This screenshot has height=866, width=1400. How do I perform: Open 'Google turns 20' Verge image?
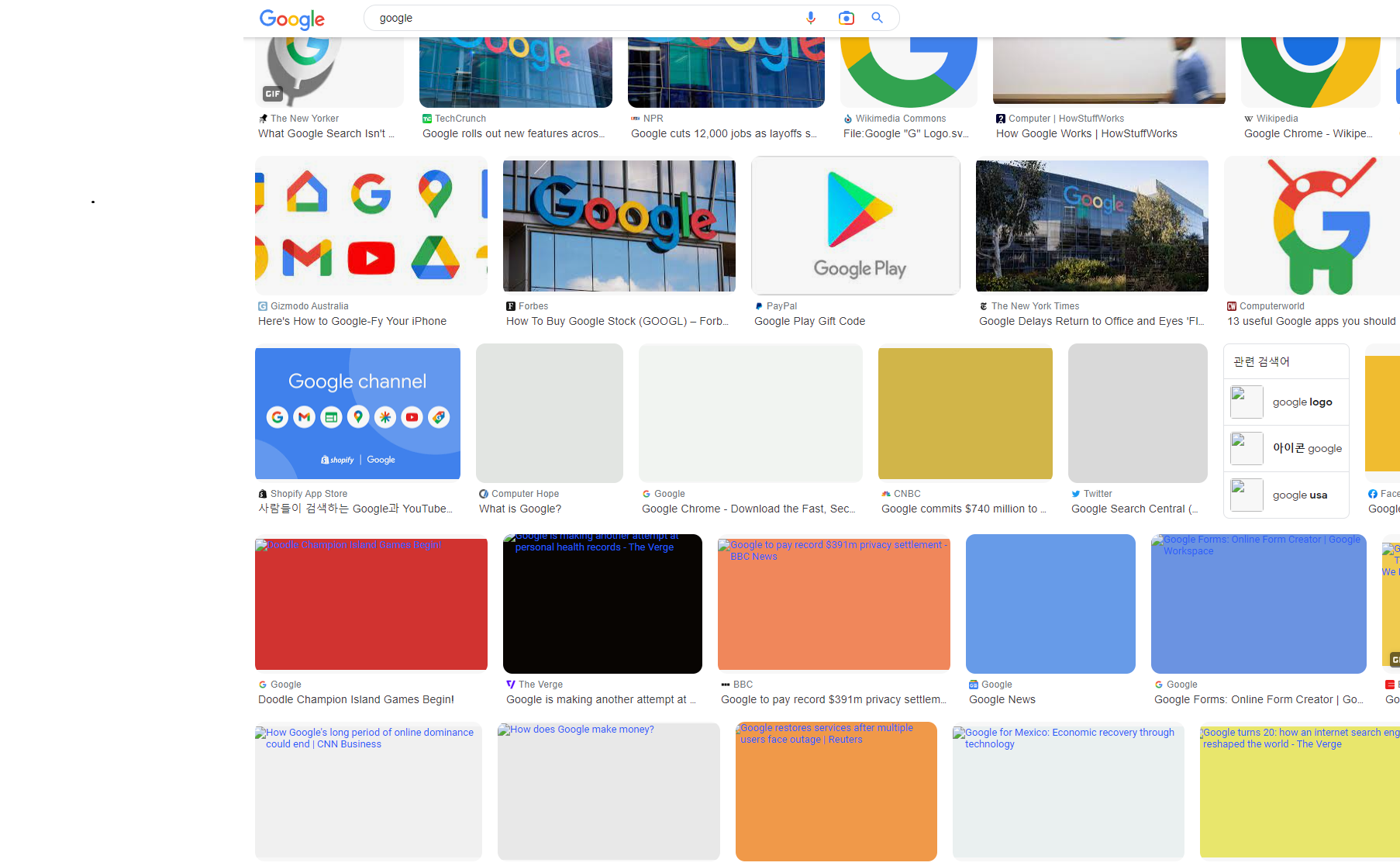[x=1300, y=792]
